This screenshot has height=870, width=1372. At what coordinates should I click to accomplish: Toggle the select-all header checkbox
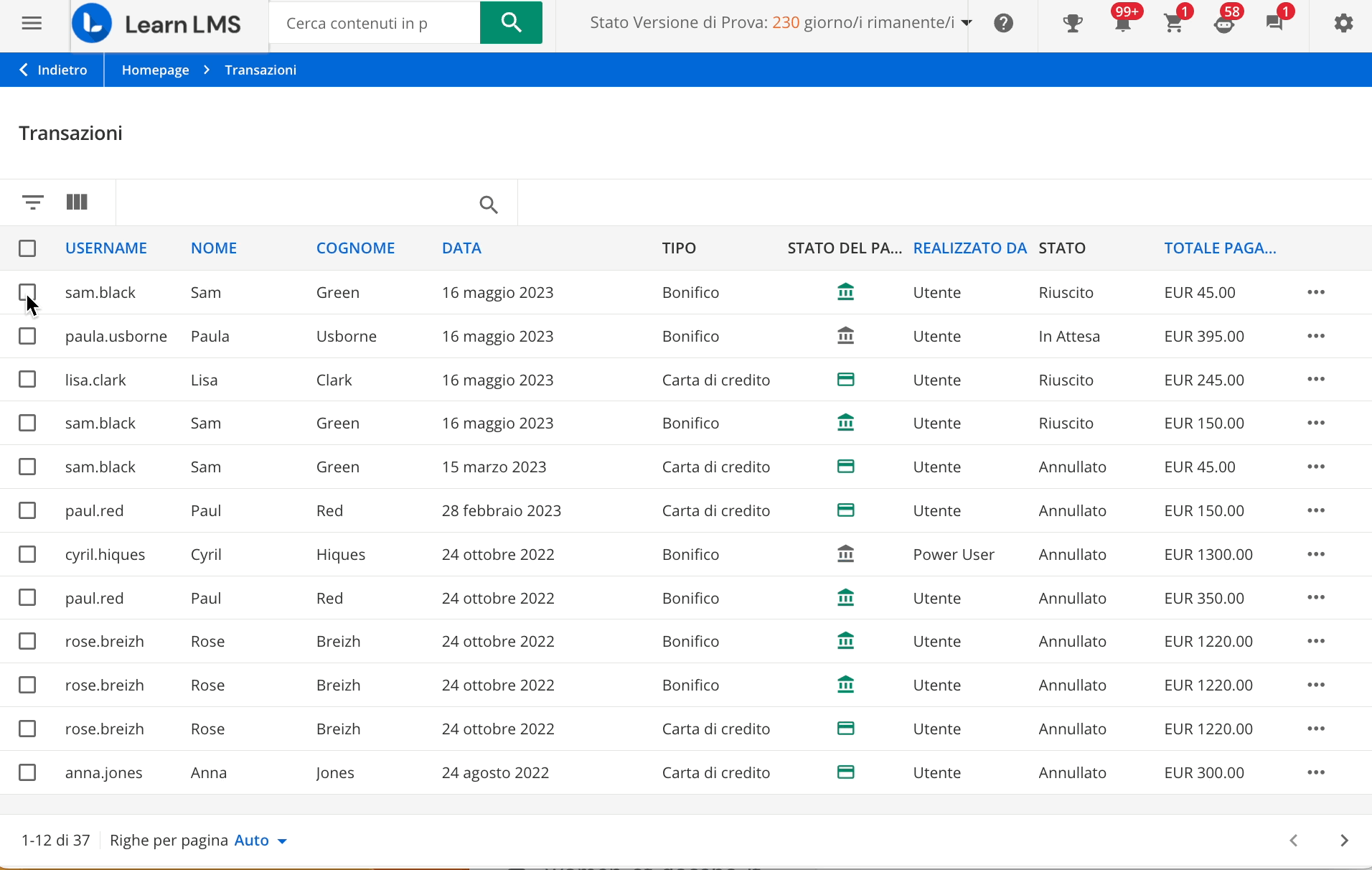[x=27, y=248]
